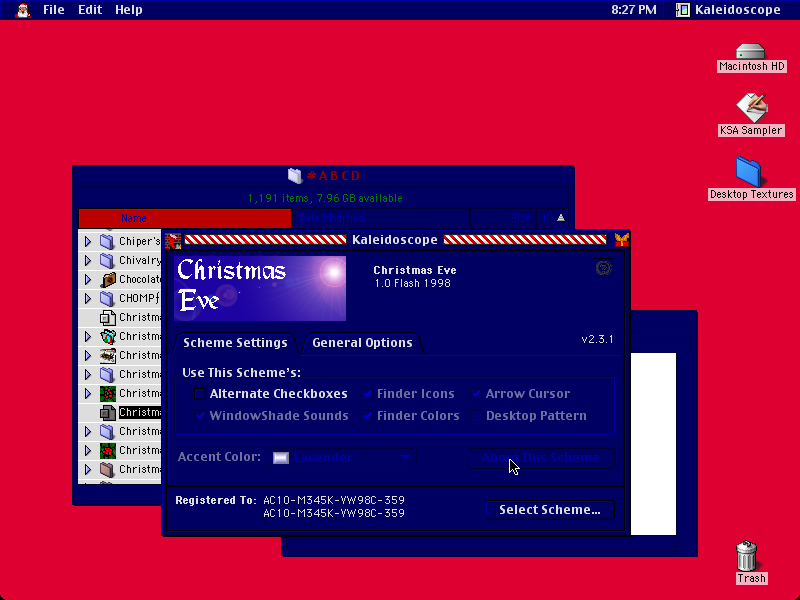The image size is (800, 600).
Task: Click the Chivalry name text in list
Action: tap(140, 260)
